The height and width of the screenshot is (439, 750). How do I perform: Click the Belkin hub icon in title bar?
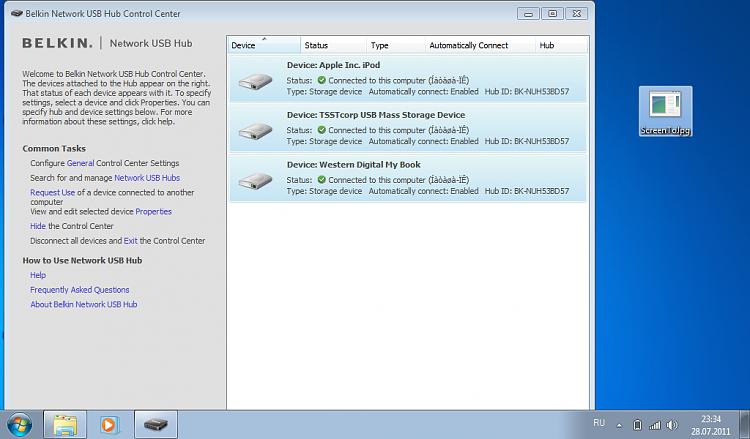(17, 13)
